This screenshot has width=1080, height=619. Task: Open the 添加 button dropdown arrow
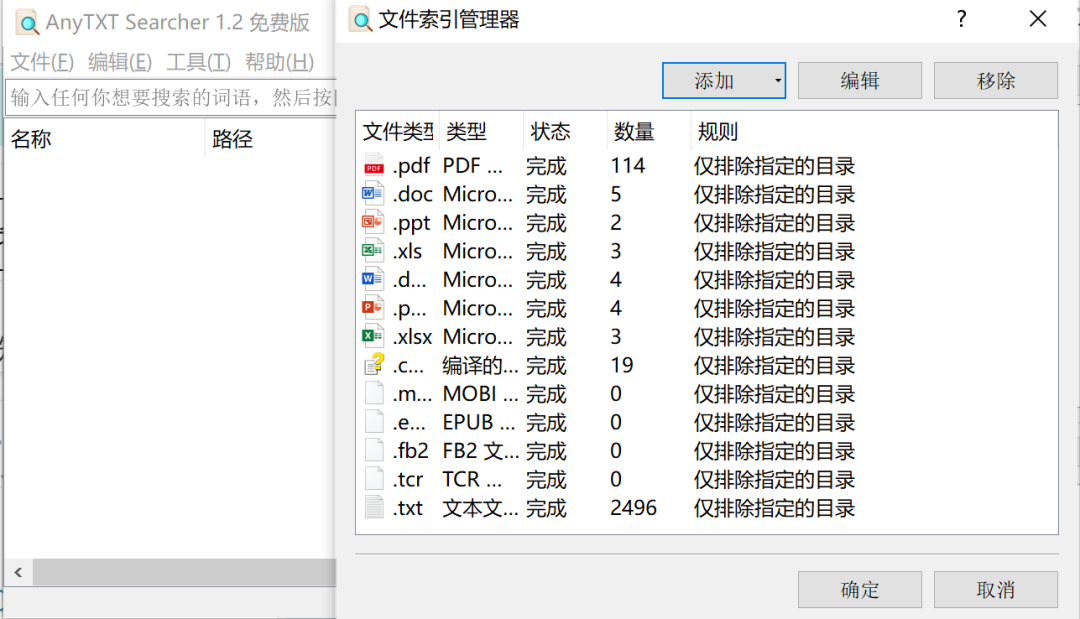pos(778,81)
